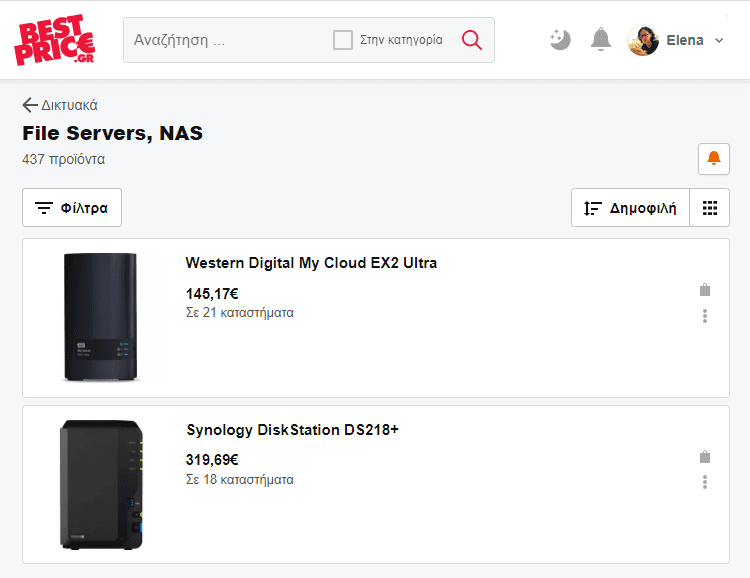Expand the Elena account dropdown chevron
750x578 pixels.
719,41
